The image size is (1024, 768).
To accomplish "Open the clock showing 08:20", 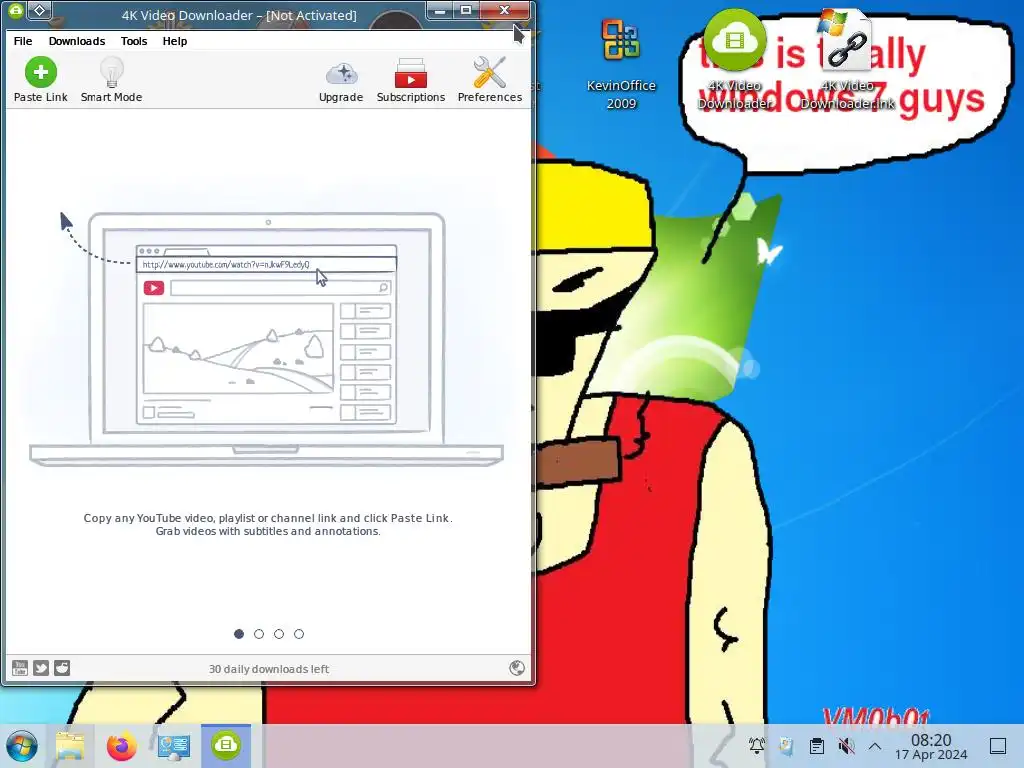I will [931, 746].
